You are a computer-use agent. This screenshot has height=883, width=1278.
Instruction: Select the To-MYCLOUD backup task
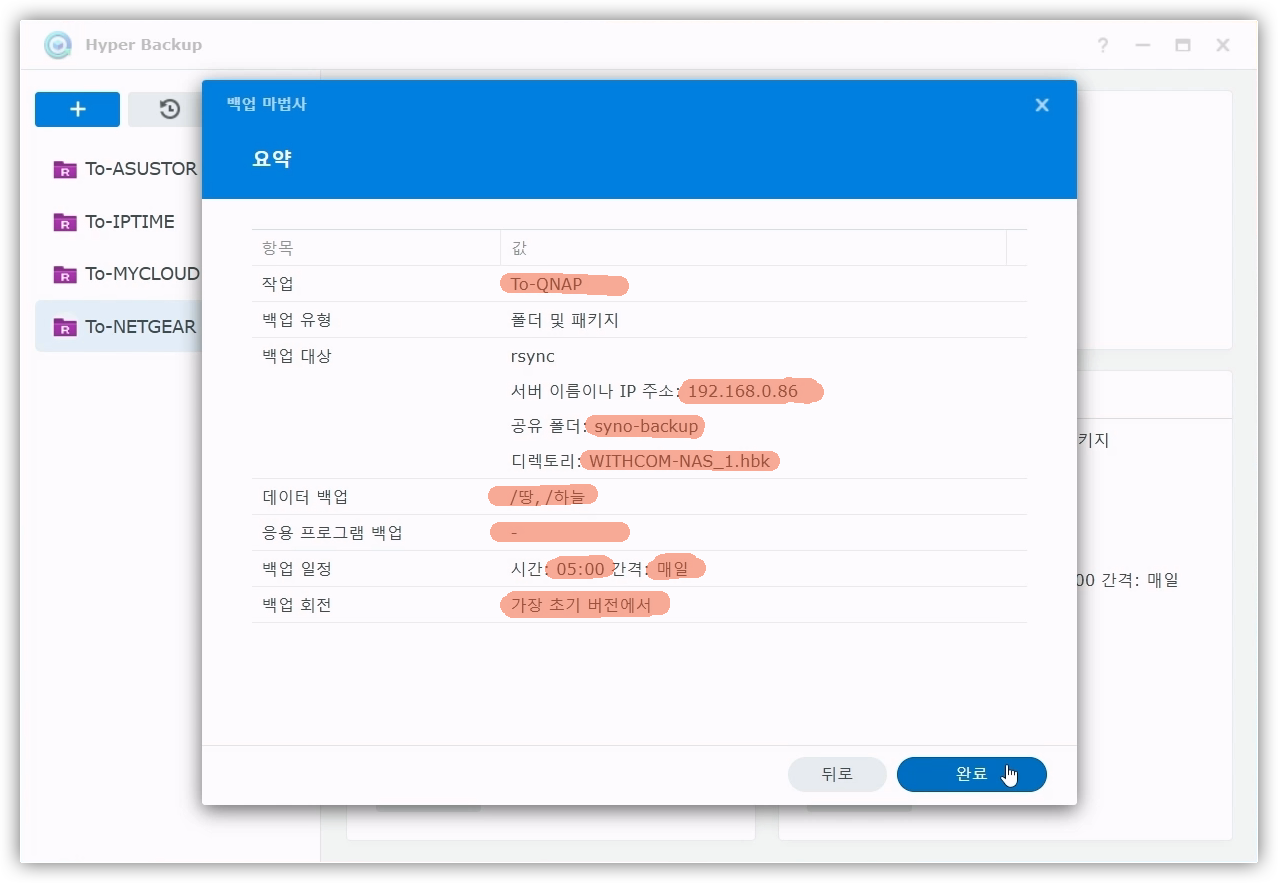click(141, 274)
